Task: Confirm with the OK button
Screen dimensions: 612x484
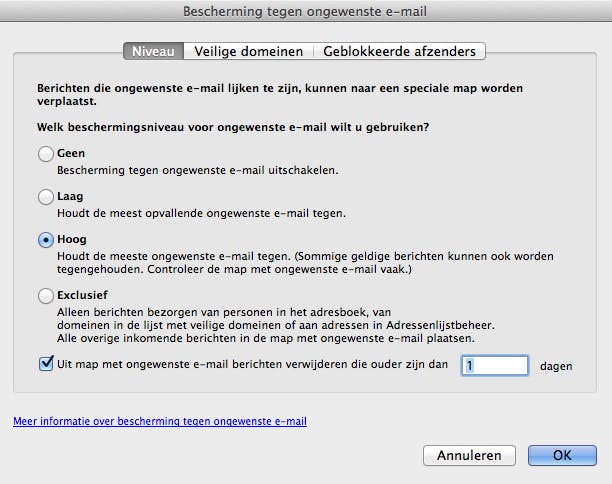Action: click(x=562, y=455)
